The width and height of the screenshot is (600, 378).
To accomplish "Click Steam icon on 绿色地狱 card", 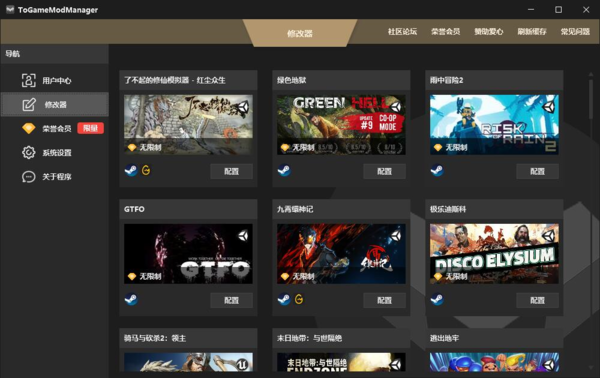I will [x=284, y=170].
